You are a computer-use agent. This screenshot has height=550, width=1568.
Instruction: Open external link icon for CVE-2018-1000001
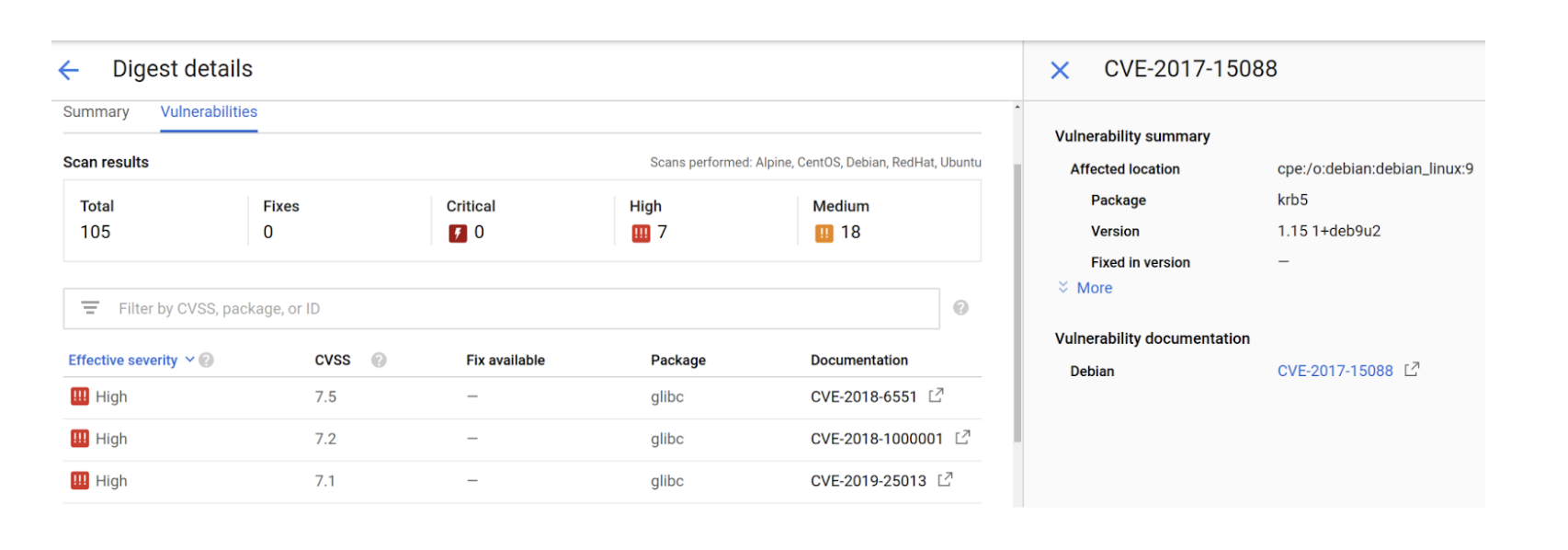[962, 438]
